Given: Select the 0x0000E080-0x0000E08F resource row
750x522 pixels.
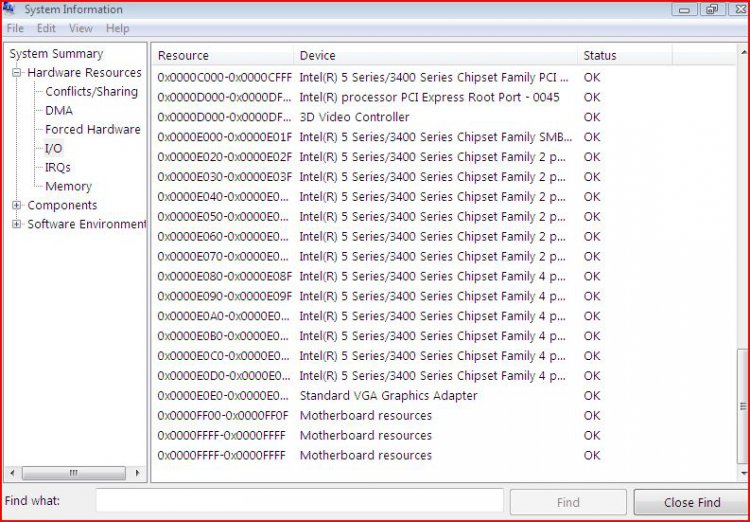Looking at the screenshot, I should [x=445, y=277].
